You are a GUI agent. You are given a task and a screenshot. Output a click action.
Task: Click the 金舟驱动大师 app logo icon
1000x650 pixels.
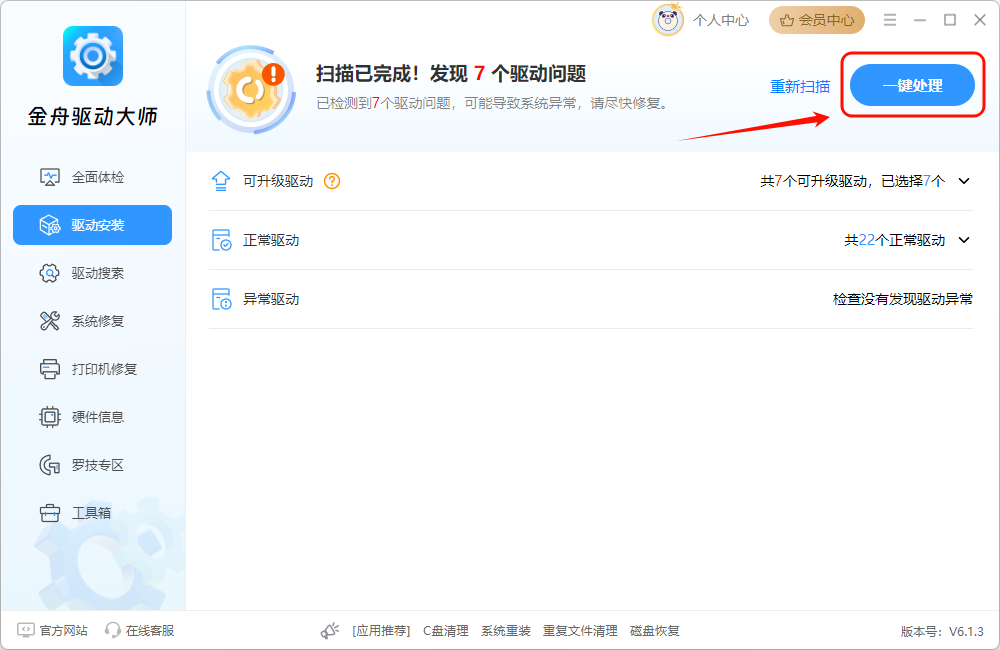point(93,56)
